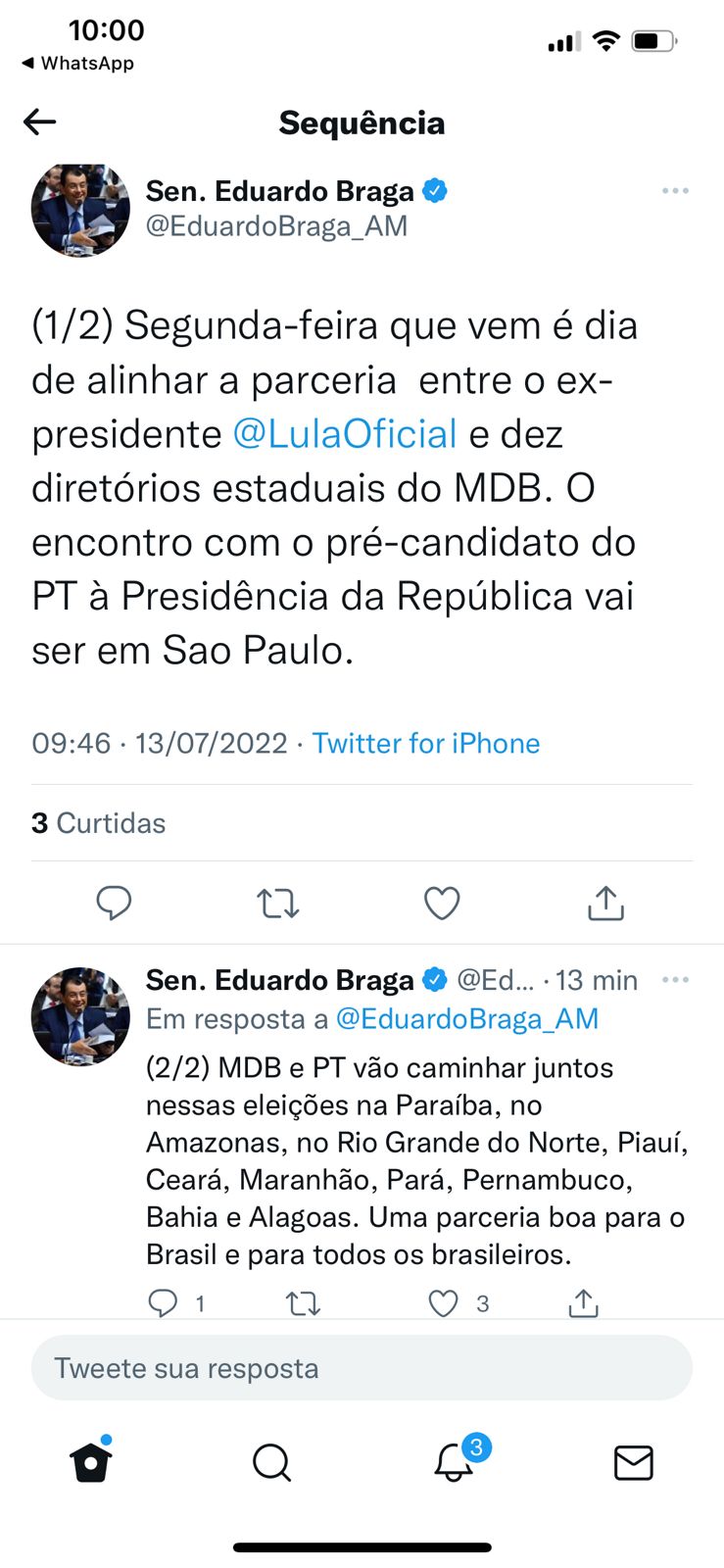Viewport: 724px width, 1568px height.
Task: Like the (2/2) reply tweet
Action: coord(444,1302)
